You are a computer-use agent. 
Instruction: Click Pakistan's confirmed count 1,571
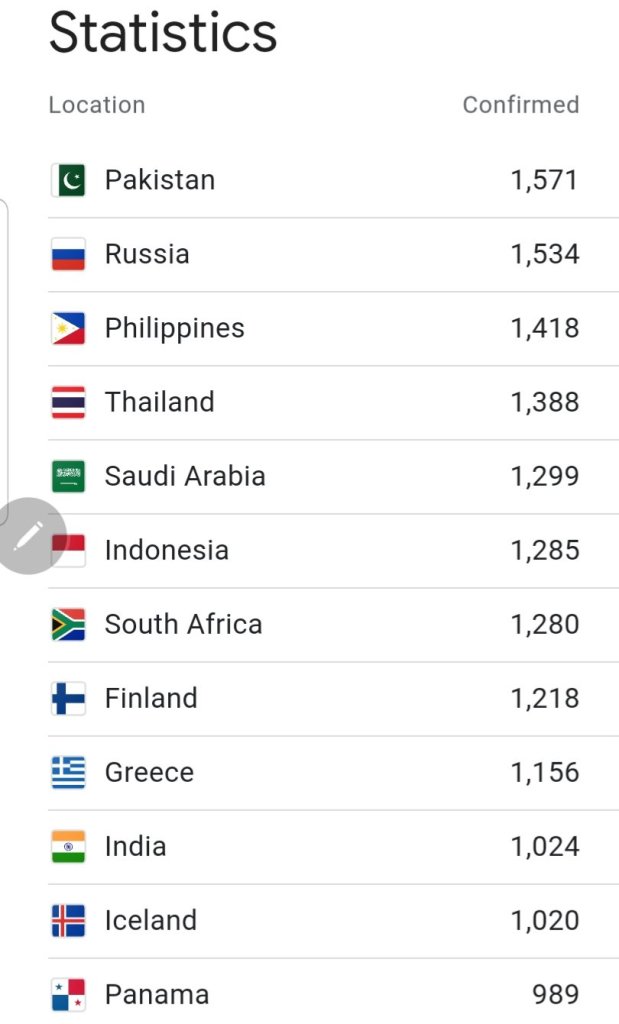click(544, 180)
